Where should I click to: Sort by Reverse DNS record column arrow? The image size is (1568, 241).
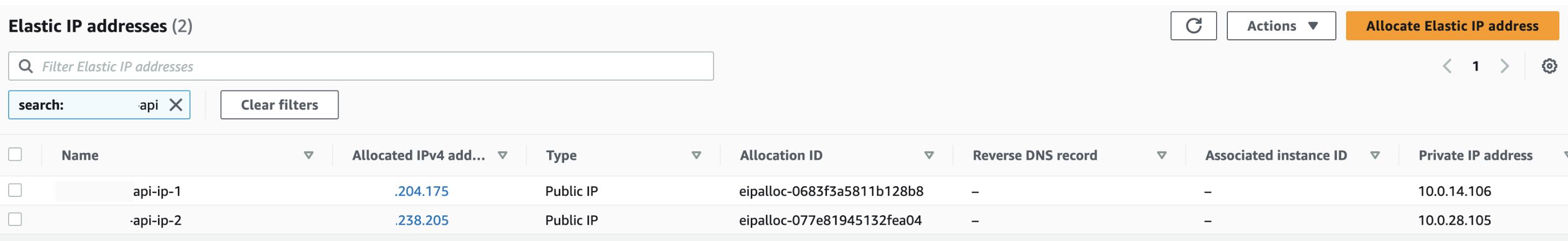coord(1161,155)
